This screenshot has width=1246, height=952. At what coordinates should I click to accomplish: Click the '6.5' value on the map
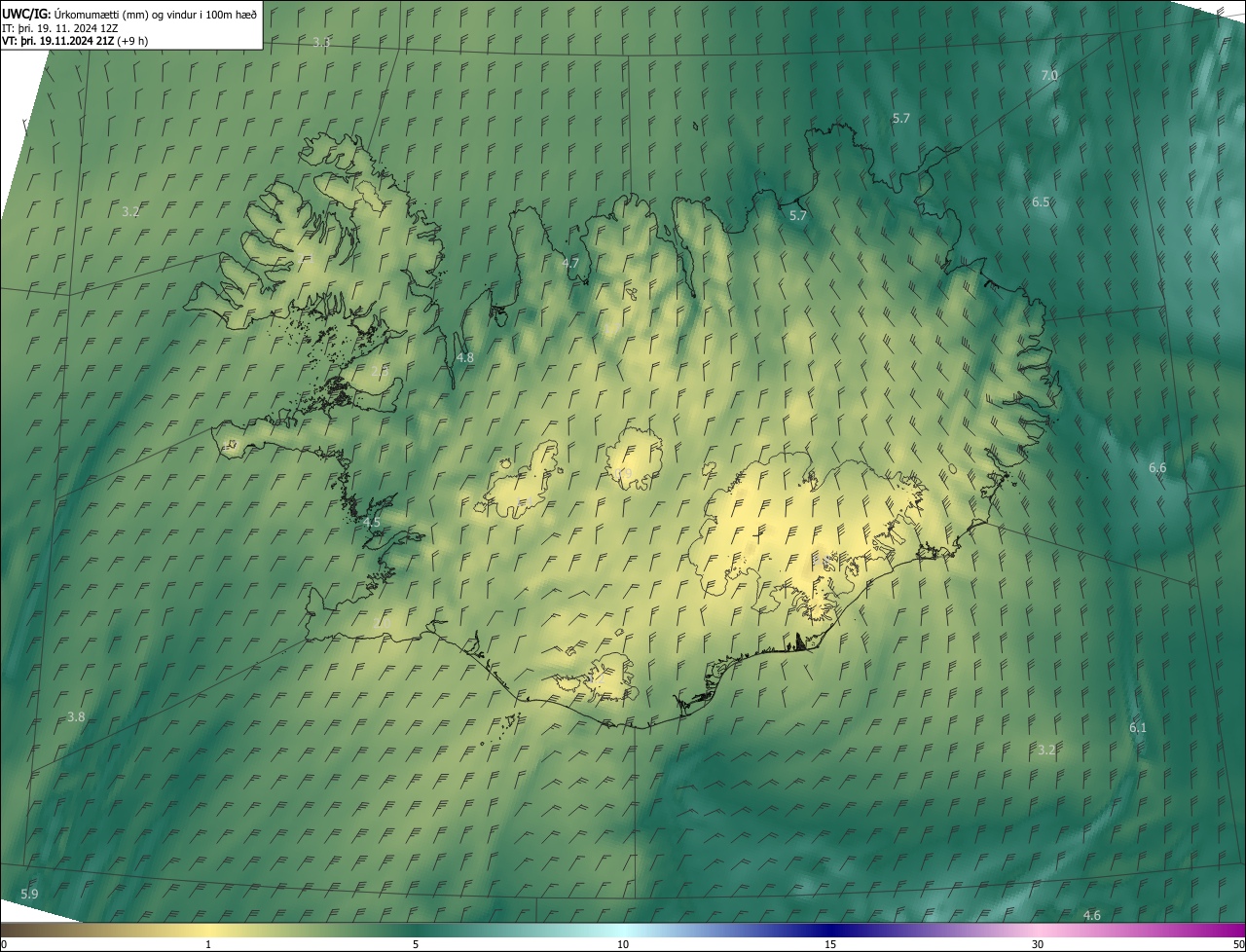[1041, 201]
